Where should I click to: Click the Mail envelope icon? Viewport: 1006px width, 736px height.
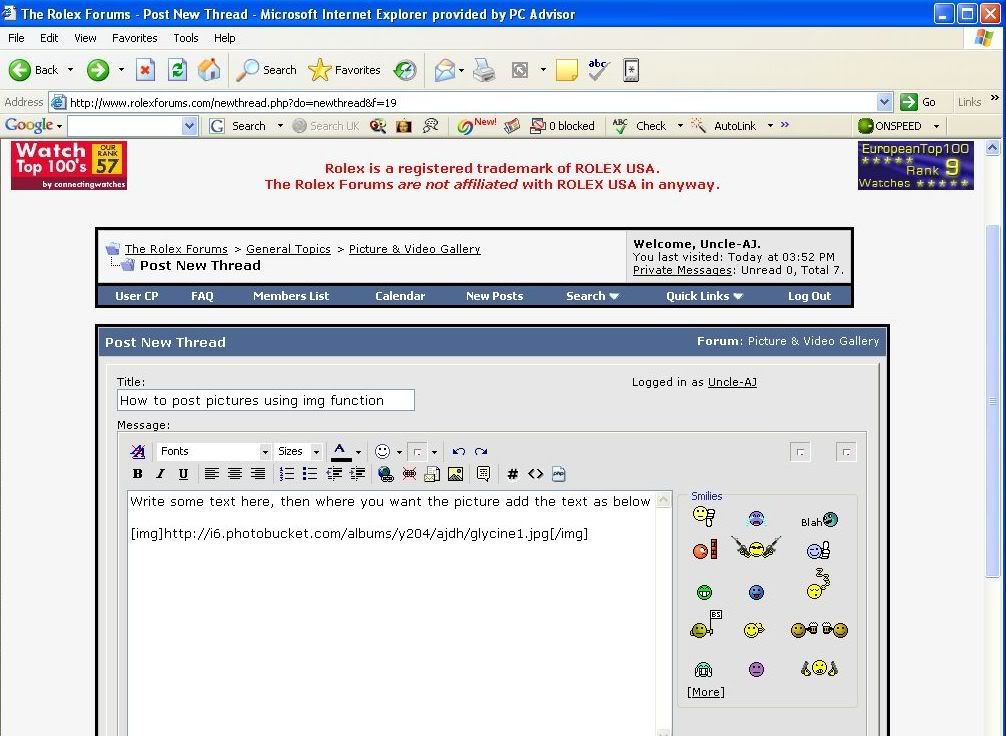pyautogui.click(x=445, y=70)
